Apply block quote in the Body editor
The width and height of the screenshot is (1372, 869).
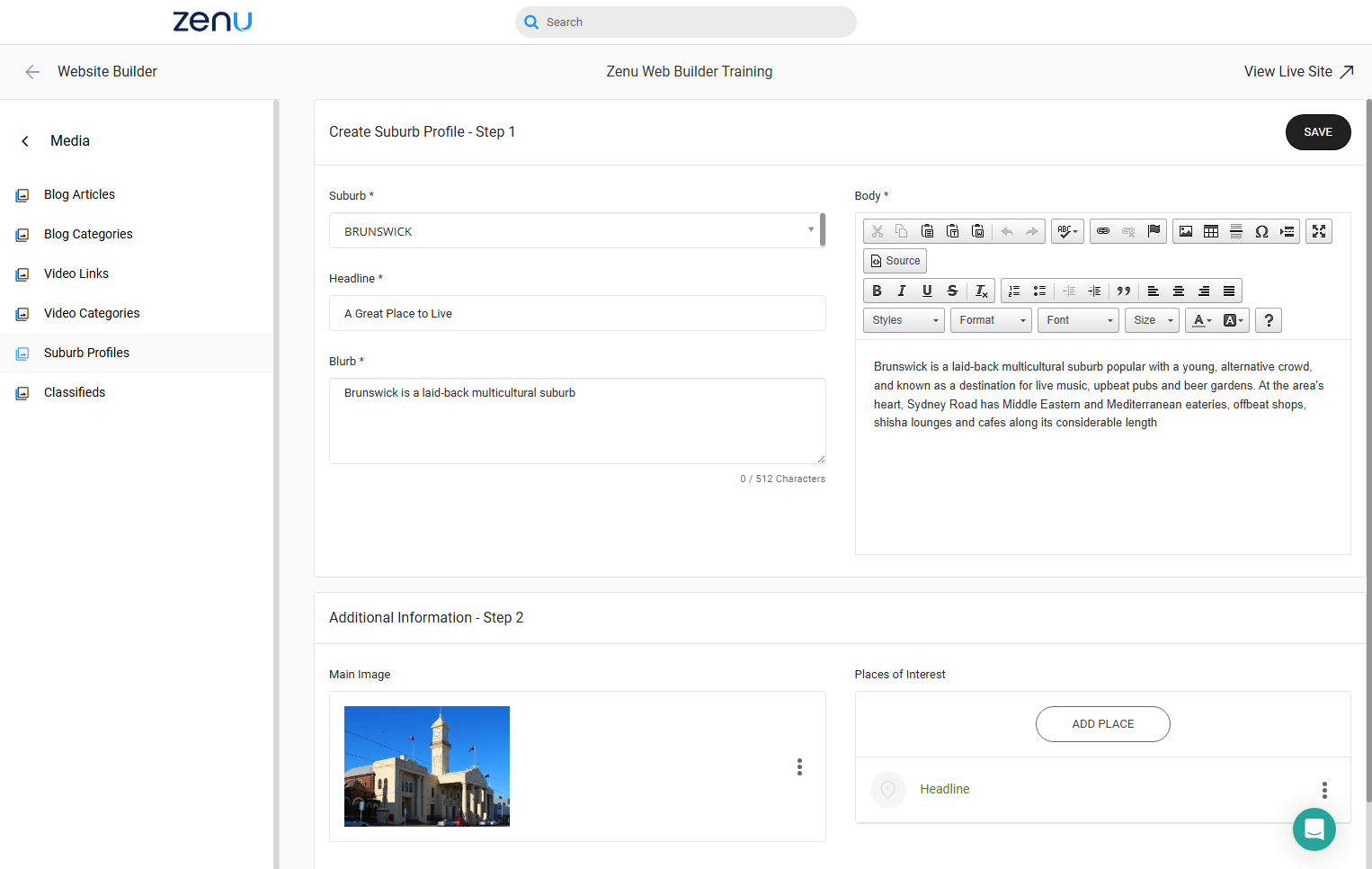(x=1124, y=291)
